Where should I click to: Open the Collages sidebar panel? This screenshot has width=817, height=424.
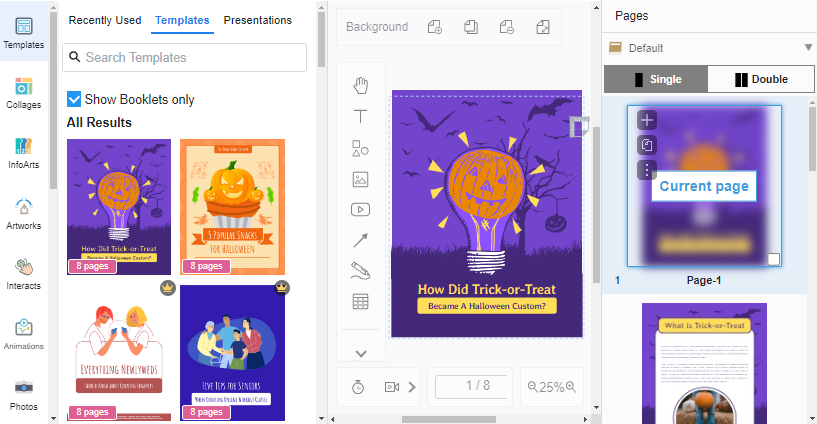tap(24, 94)
